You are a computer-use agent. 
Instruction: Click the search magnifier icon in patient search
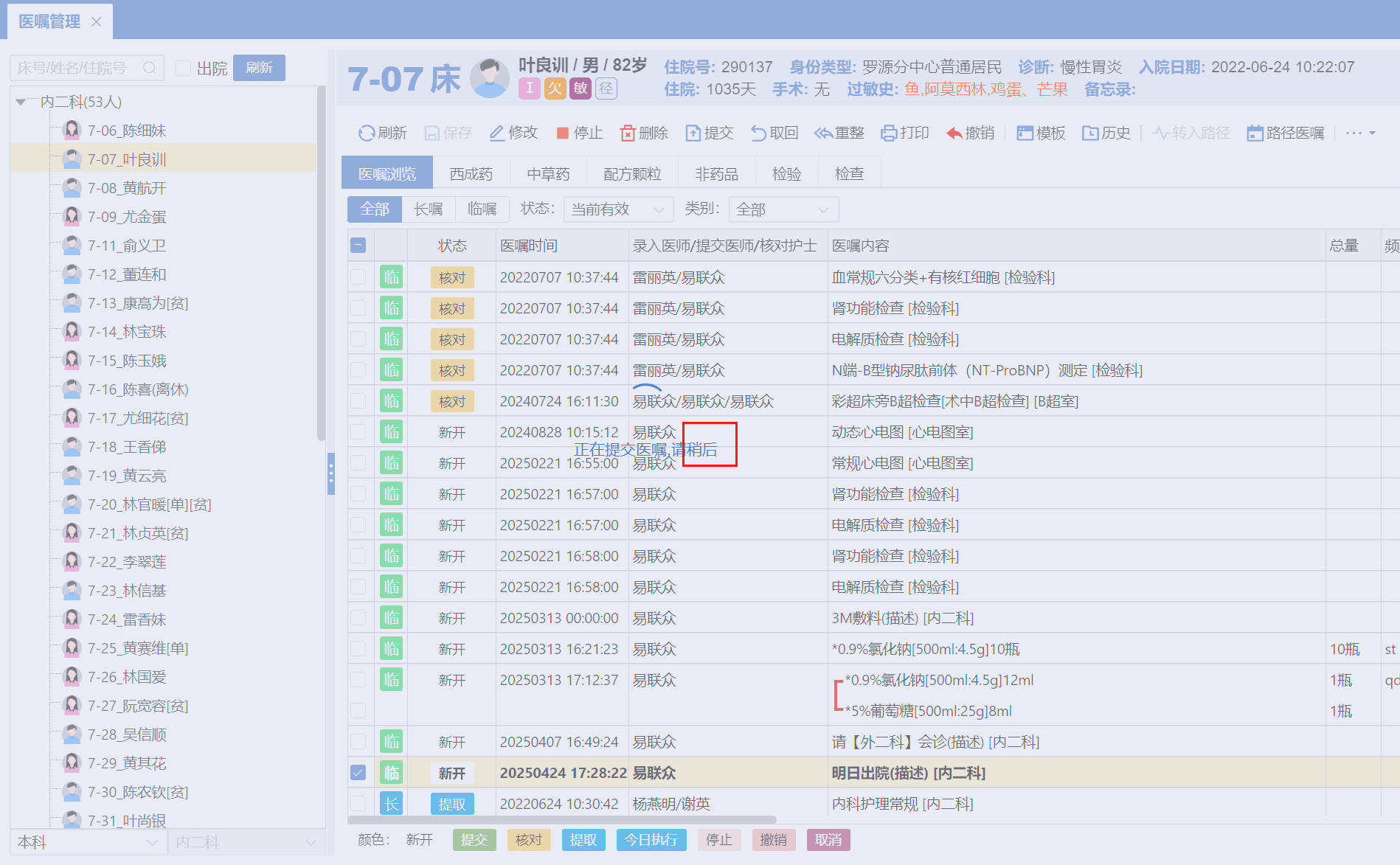[x=150, y=68]
